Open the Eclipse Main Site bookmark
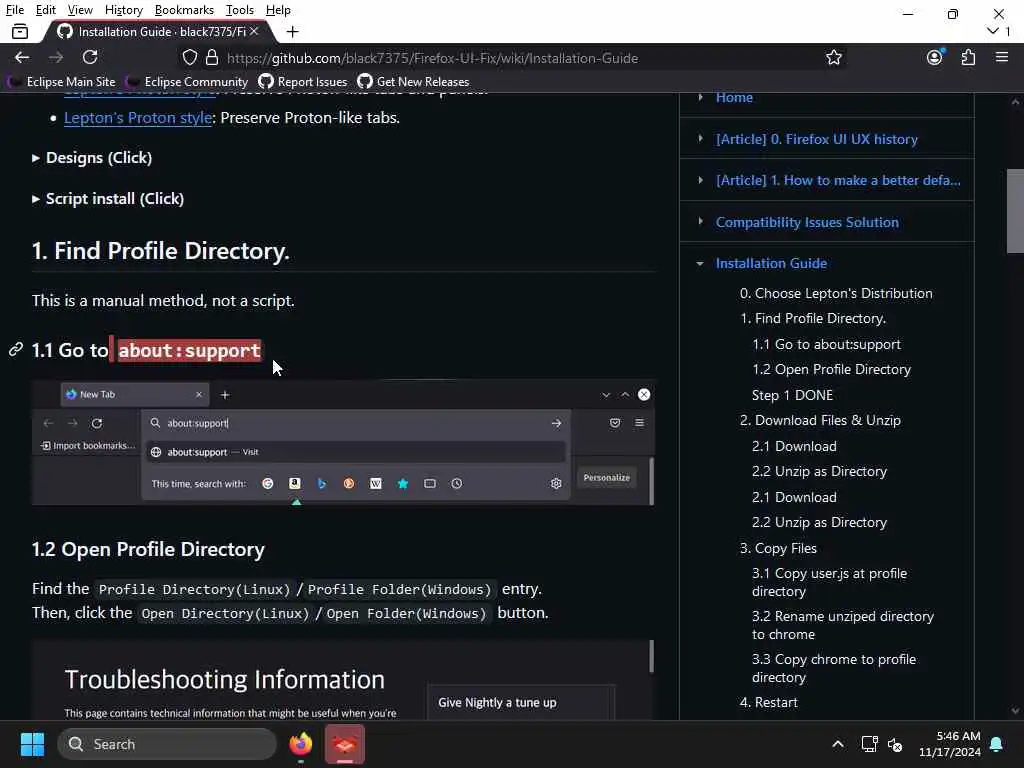This screenshot has width=1024, height=768. click(x=62, y=82)
